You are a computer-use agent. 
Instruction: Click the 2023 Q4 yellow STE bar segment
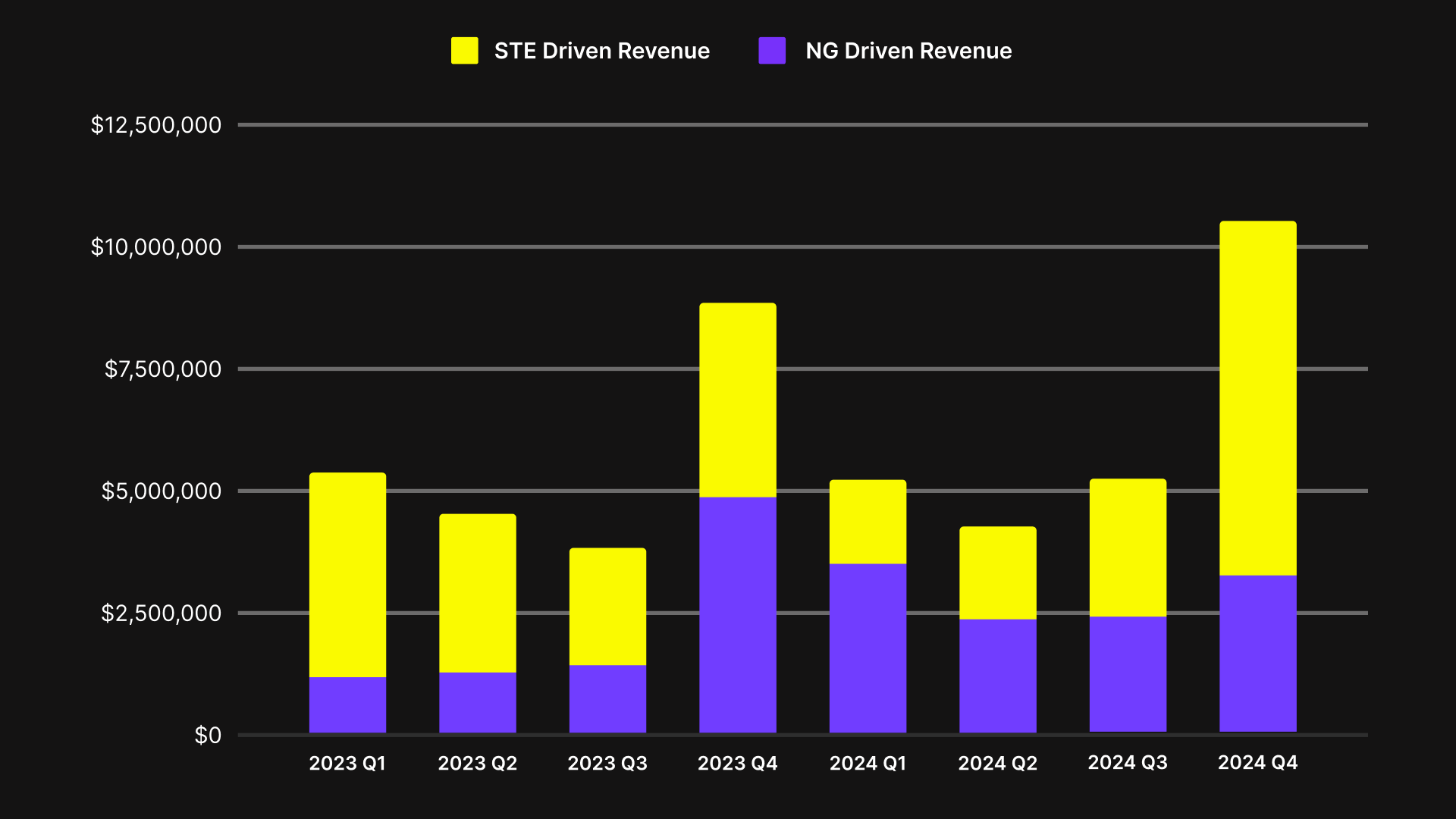pyautogui.click(x=737, y=400)
